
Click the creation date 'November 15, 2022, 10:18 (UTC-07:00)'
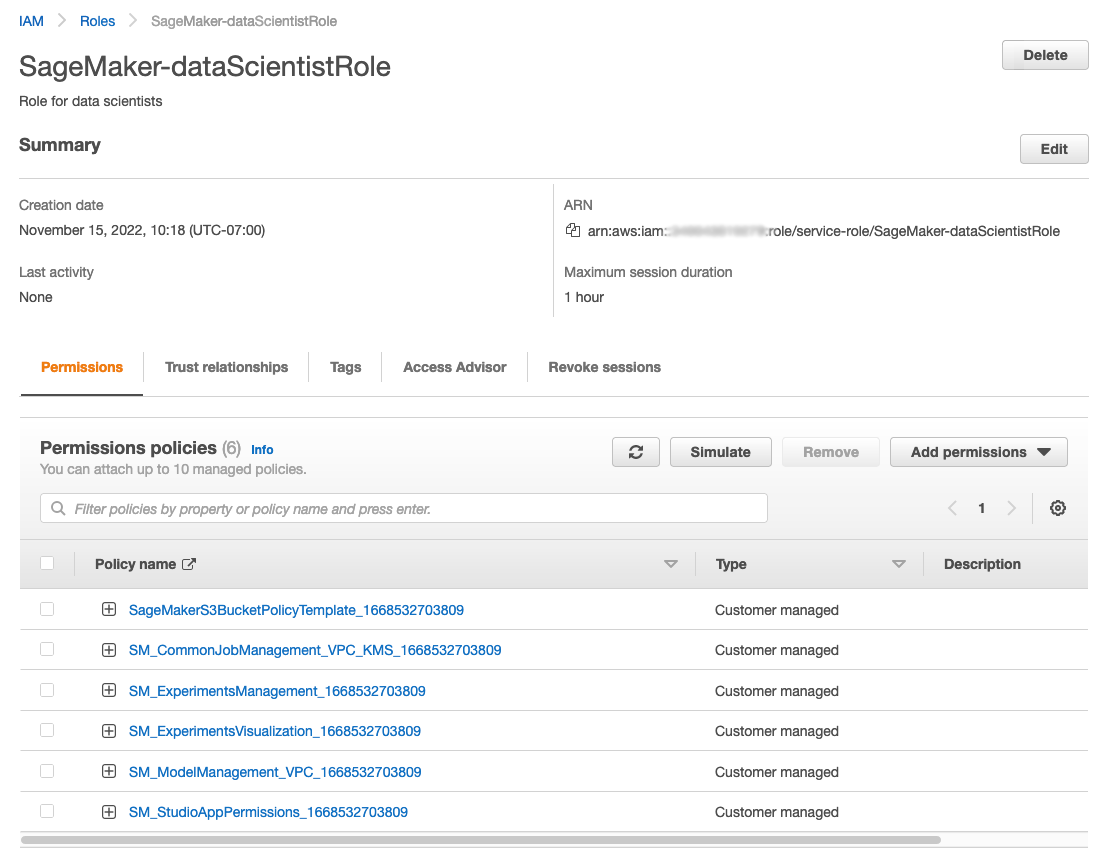pos(142,230)
